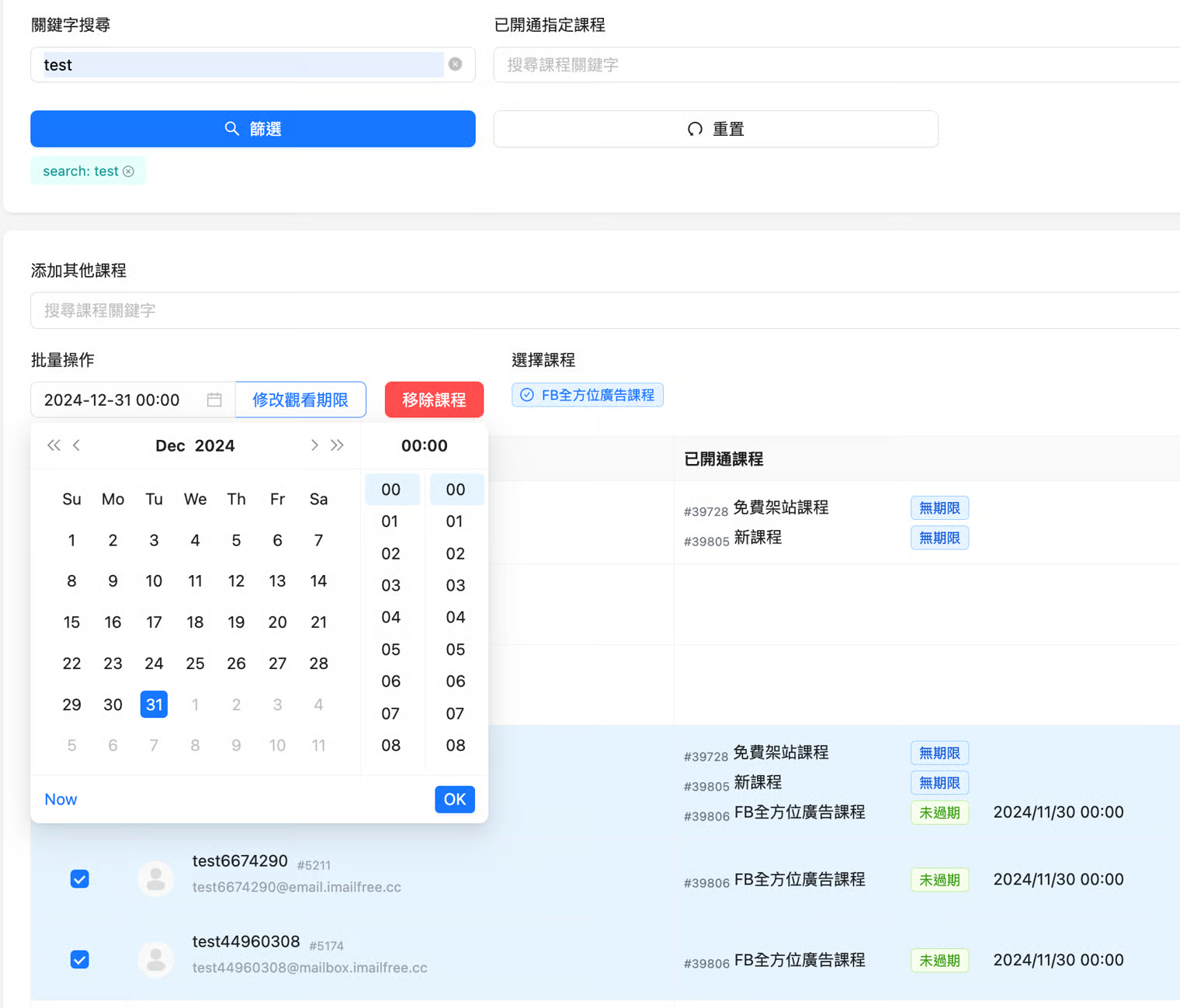Toggle the FB全方位廣告課程 course tag
Image resolution: width=1180 pixels, height=1008 pixels.
coord(588,395)
